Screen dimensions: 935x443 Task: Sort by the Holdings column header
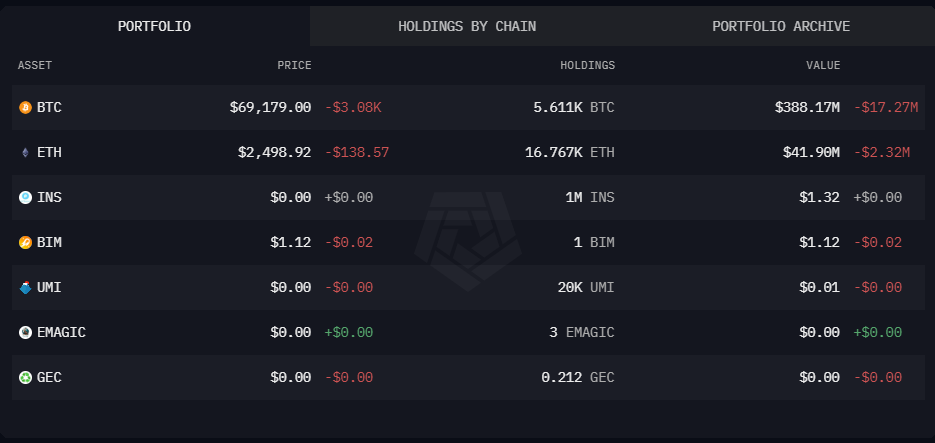587,65
